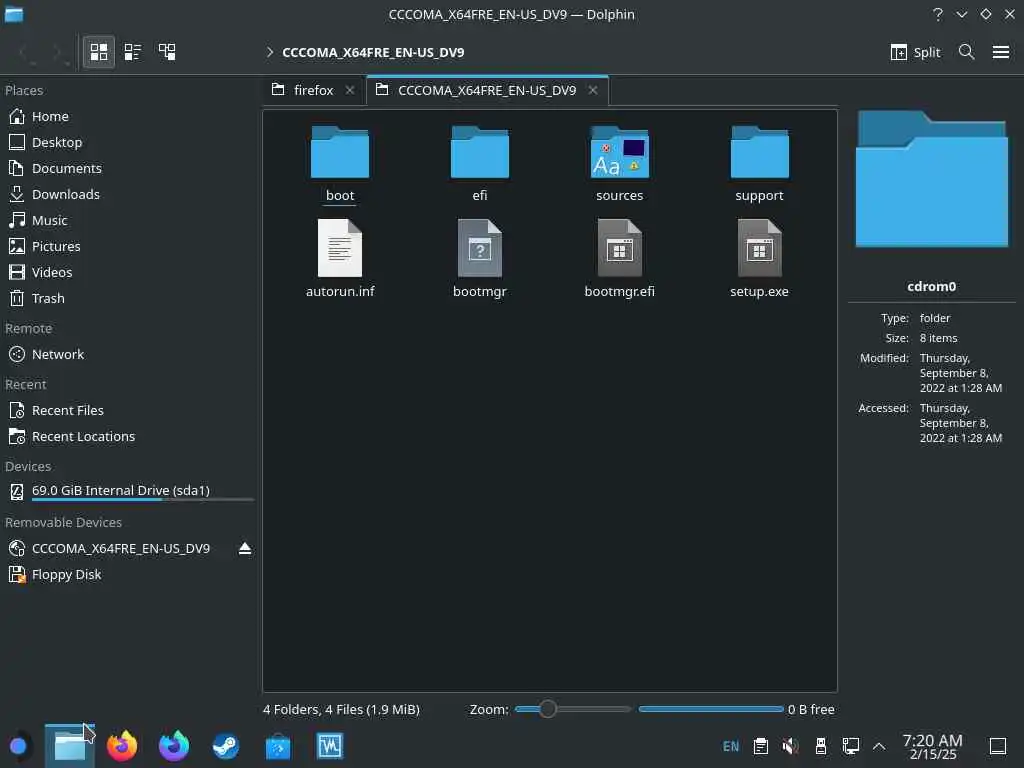Activate Split view

pyautogui.click(x=915, y=52)
